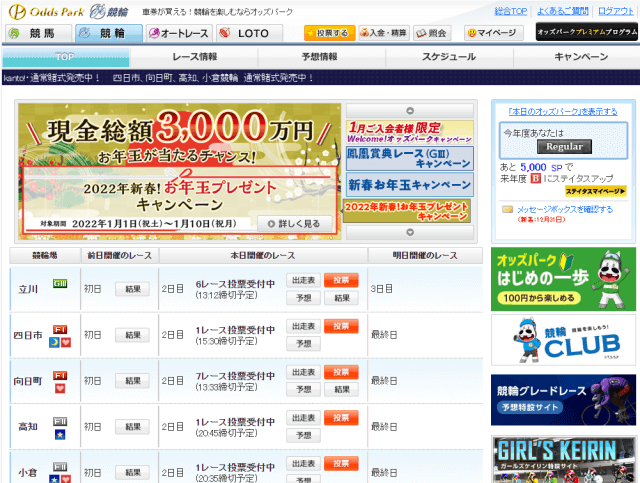
Task: Click 向日町 FⅠ grade icon
Action: click(x=60, y=375)
